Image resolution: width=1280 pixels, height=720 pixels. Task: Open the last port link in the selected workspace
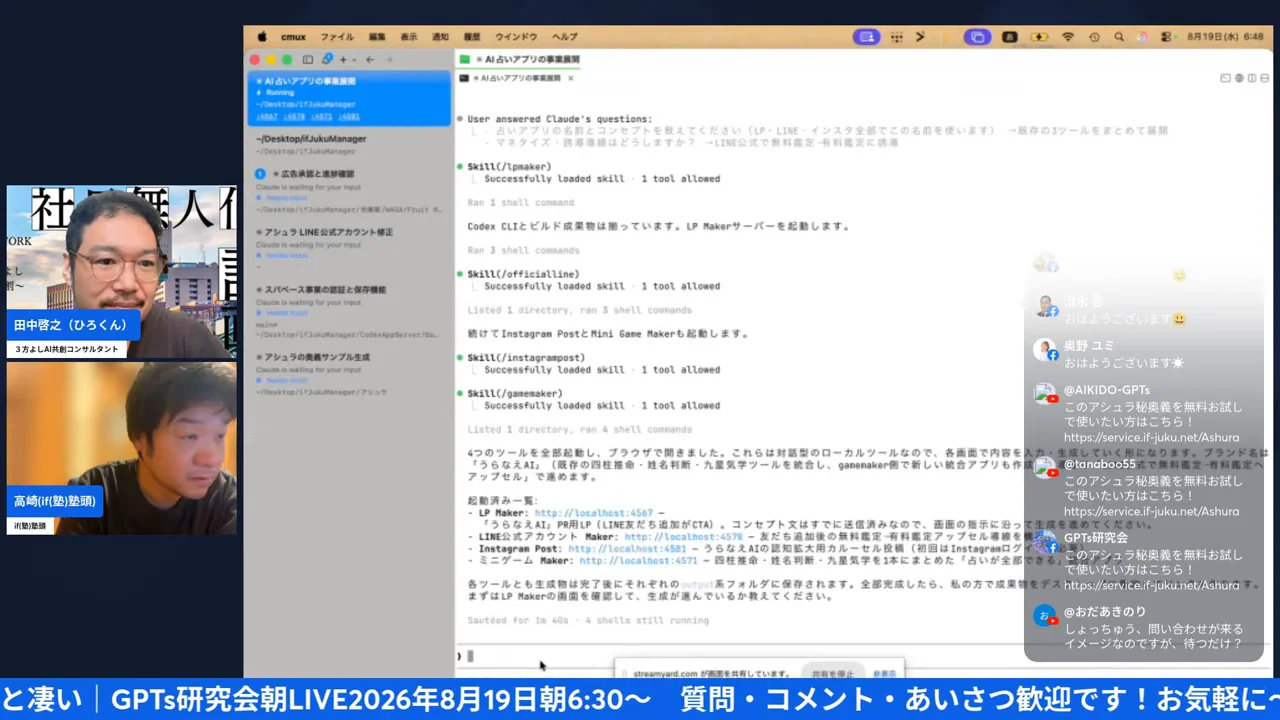[348, 117]
